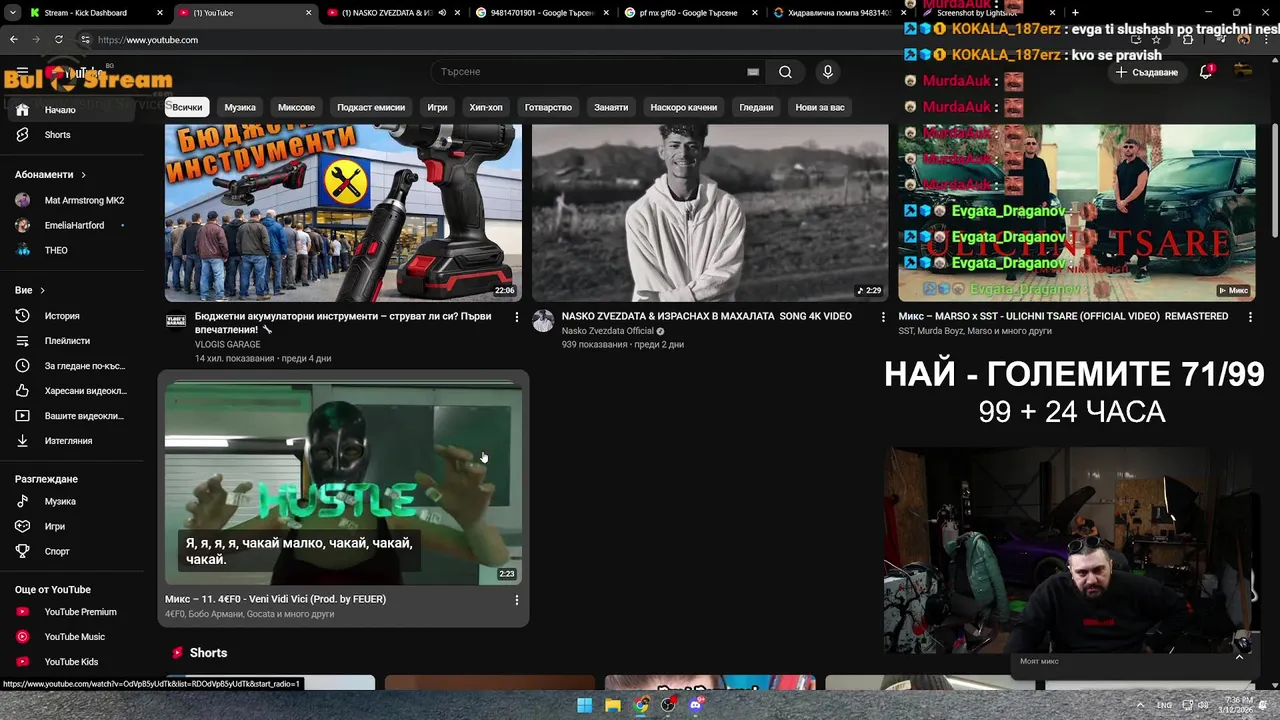Open VLOGIS GARAGE channel name link

(x=227, y=345)
